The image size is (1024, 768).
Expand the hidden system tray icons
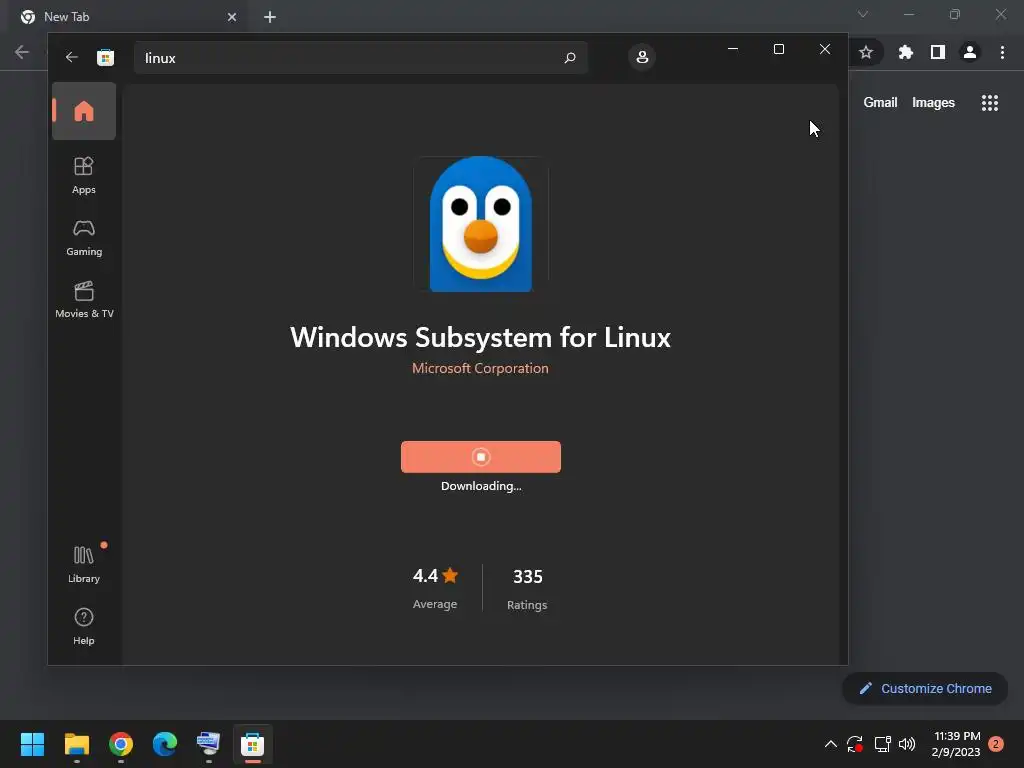831,744
